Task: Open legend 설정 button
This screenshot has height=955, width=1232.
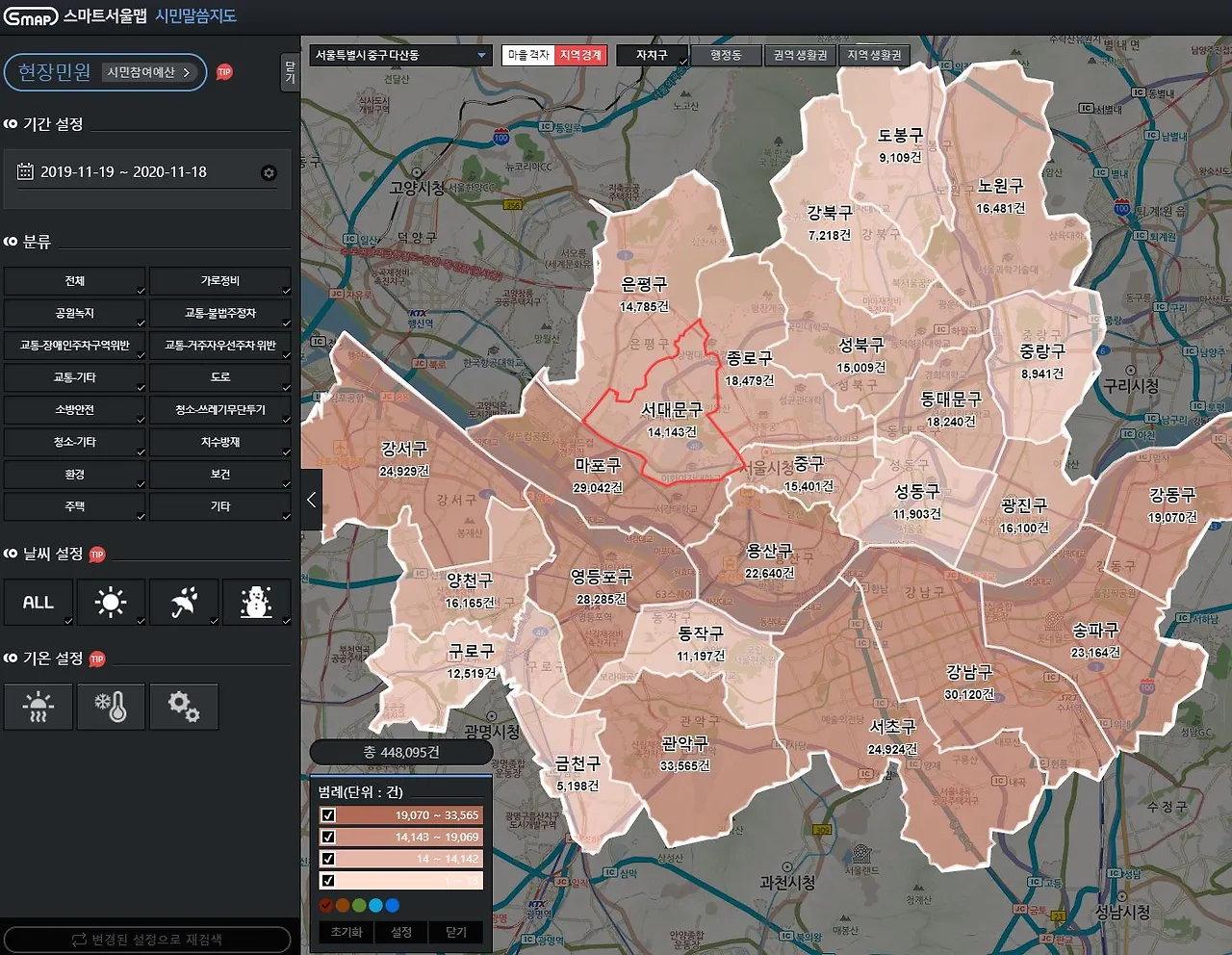Action: tap(401, 932)
